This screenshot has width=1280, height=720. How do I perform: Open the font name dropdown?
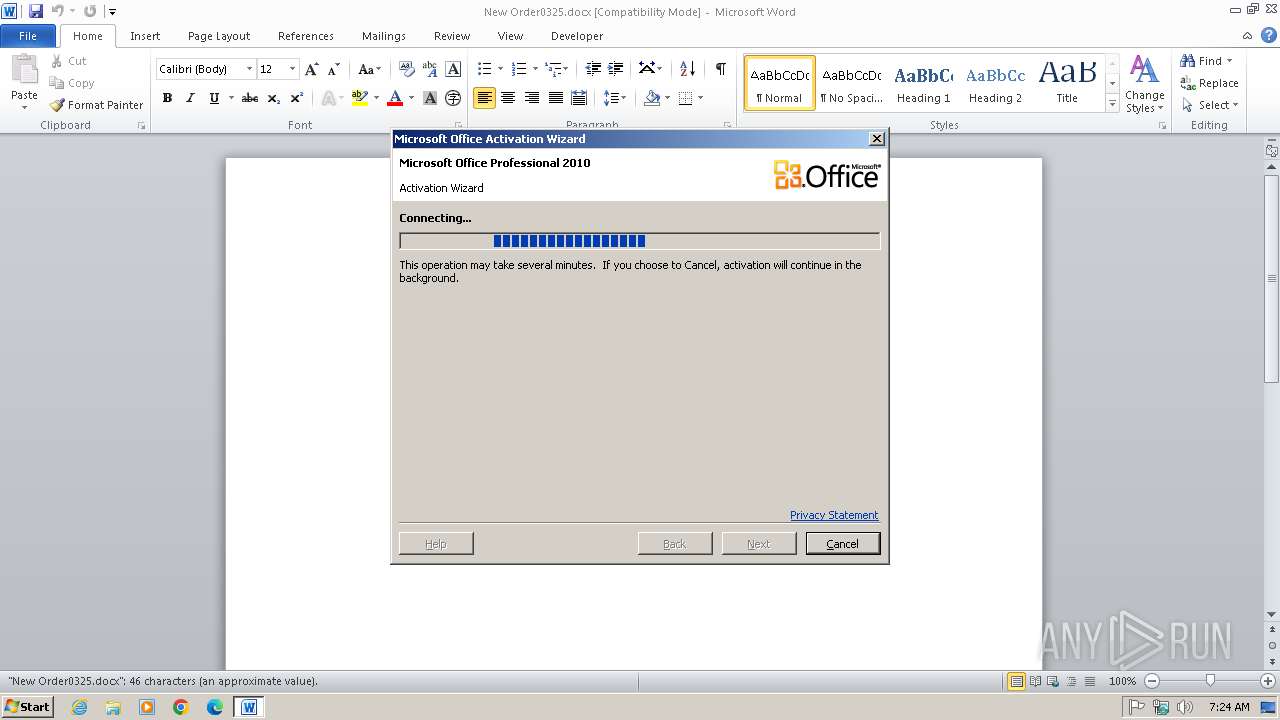249,69
